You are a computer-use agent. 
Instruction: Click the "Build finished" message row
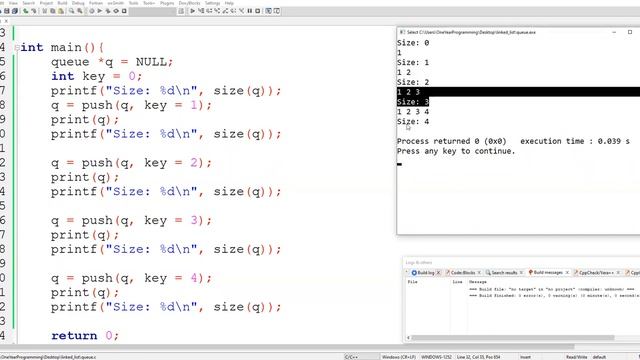(x=554, y=295)
